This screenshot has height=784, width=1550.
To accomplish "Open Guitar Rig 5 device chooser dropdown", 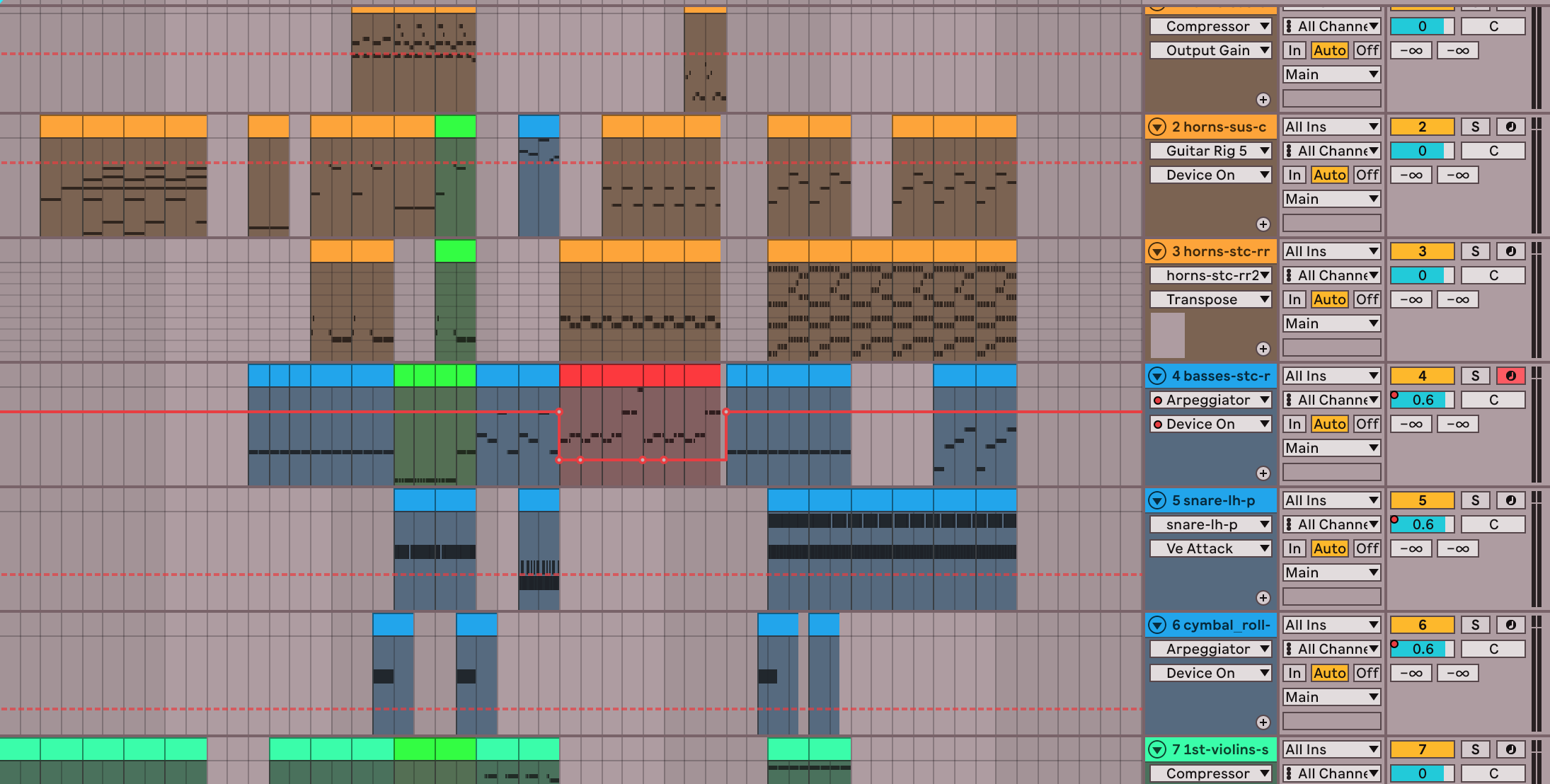I will coord(1210,151).
